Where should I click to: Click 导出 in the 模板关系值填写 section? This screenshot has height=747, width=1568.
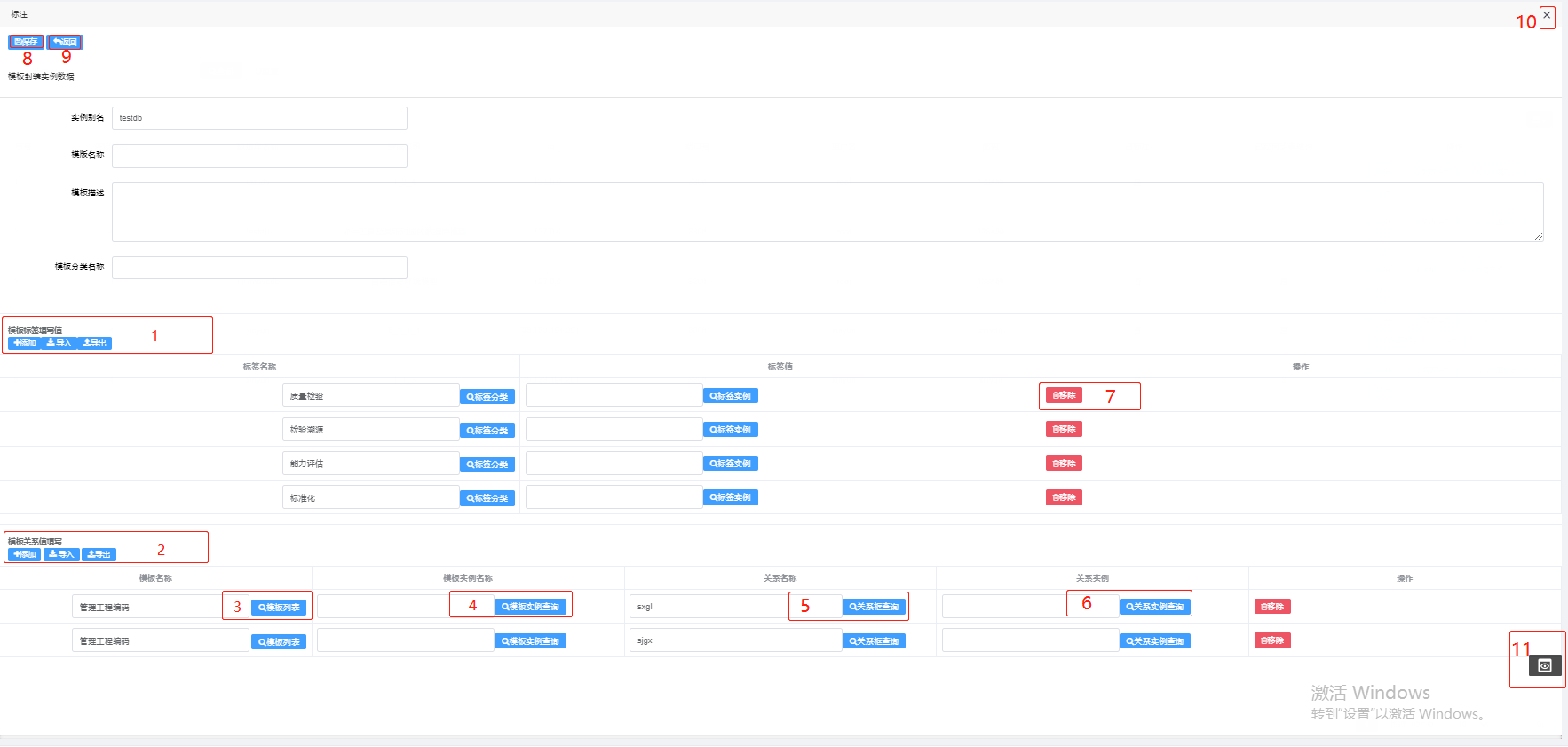pos(99,554)
